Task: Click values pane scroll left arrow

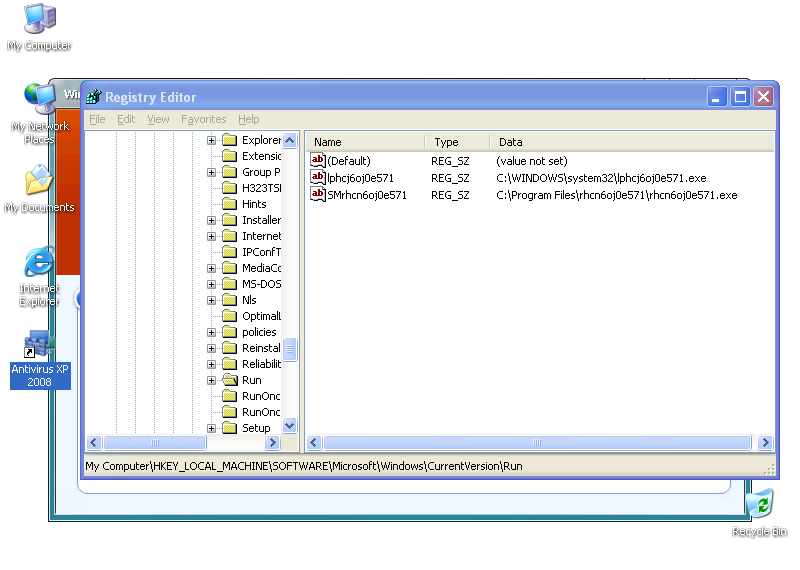Action: 314,442
